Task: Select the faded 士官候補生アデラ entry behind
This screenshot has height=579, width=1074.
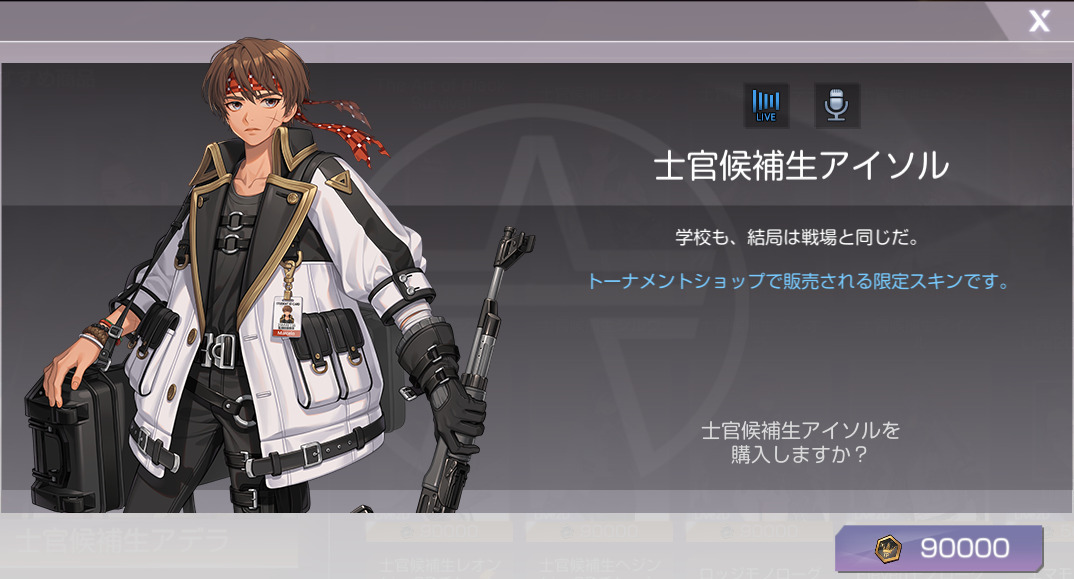Action: (122, 541)
